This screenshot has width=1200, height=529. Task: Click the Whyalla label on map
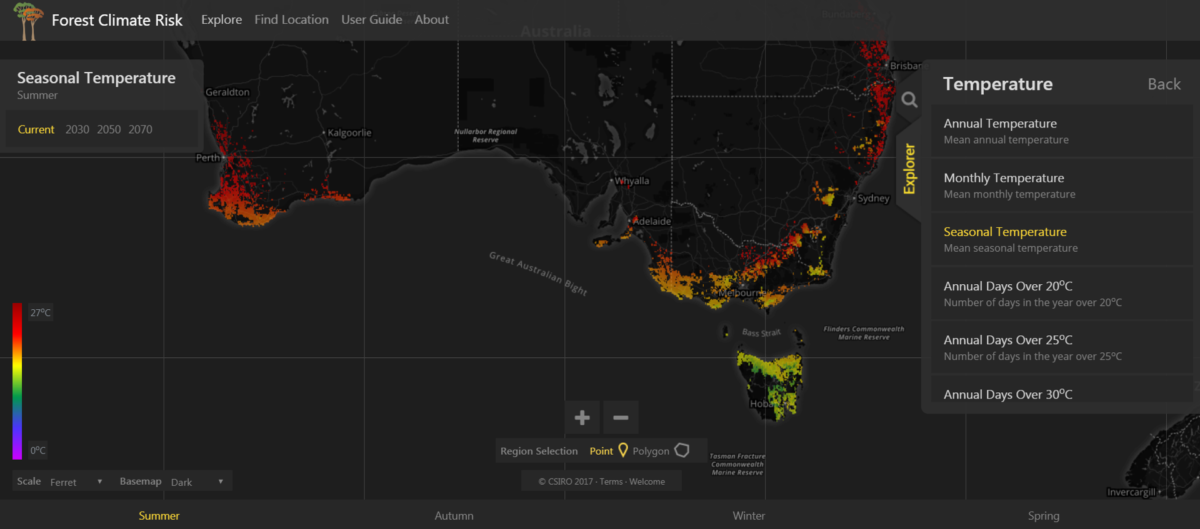pyautogui.click(x=631, y=181)
